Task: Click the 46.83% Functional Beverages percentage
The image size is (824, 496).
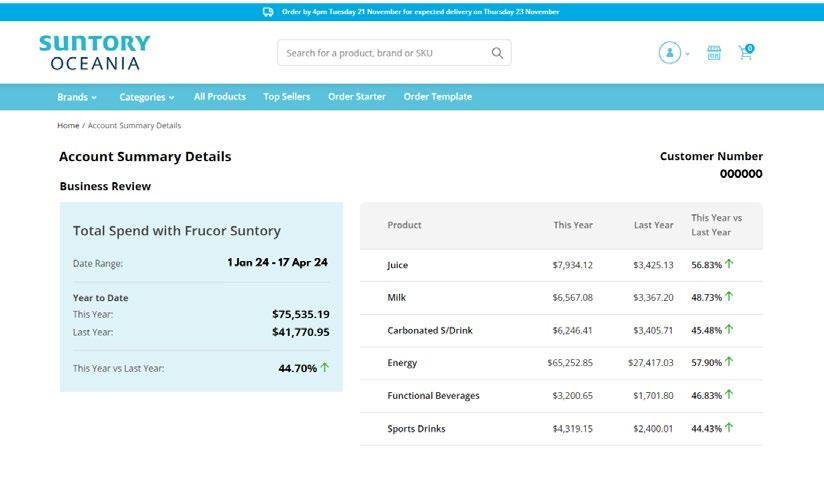Action: point(706,396)
